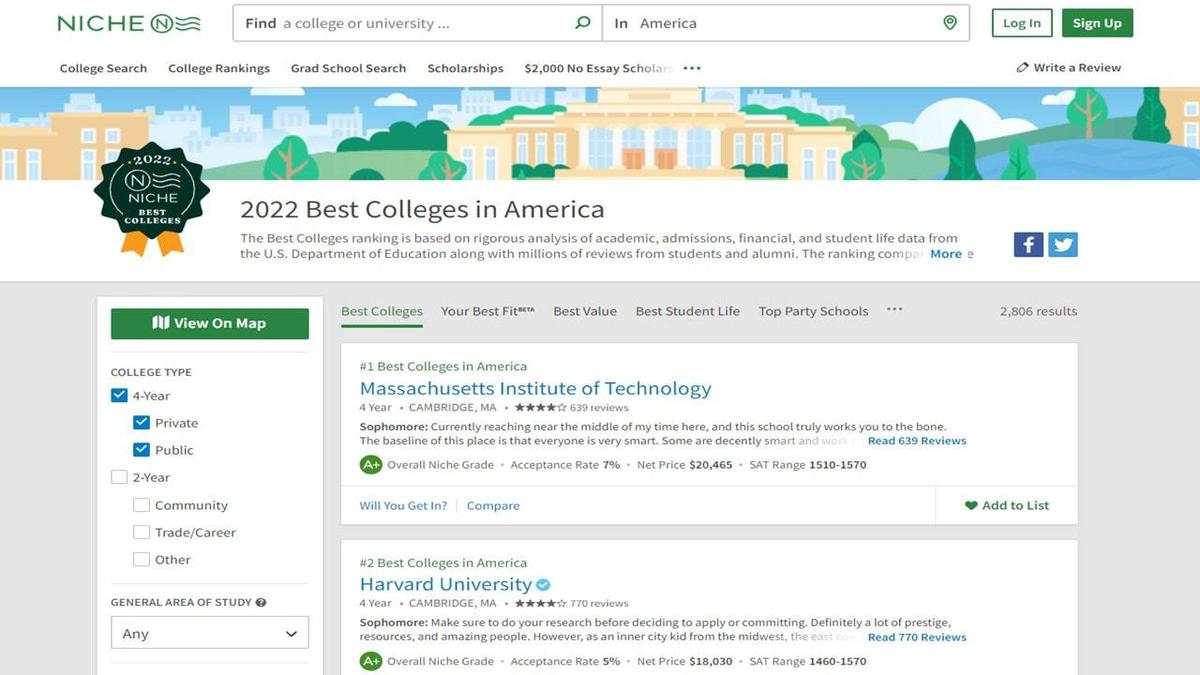Open the General Area of Study dropdown
The image size is (1200, 675).
[209, 632]
